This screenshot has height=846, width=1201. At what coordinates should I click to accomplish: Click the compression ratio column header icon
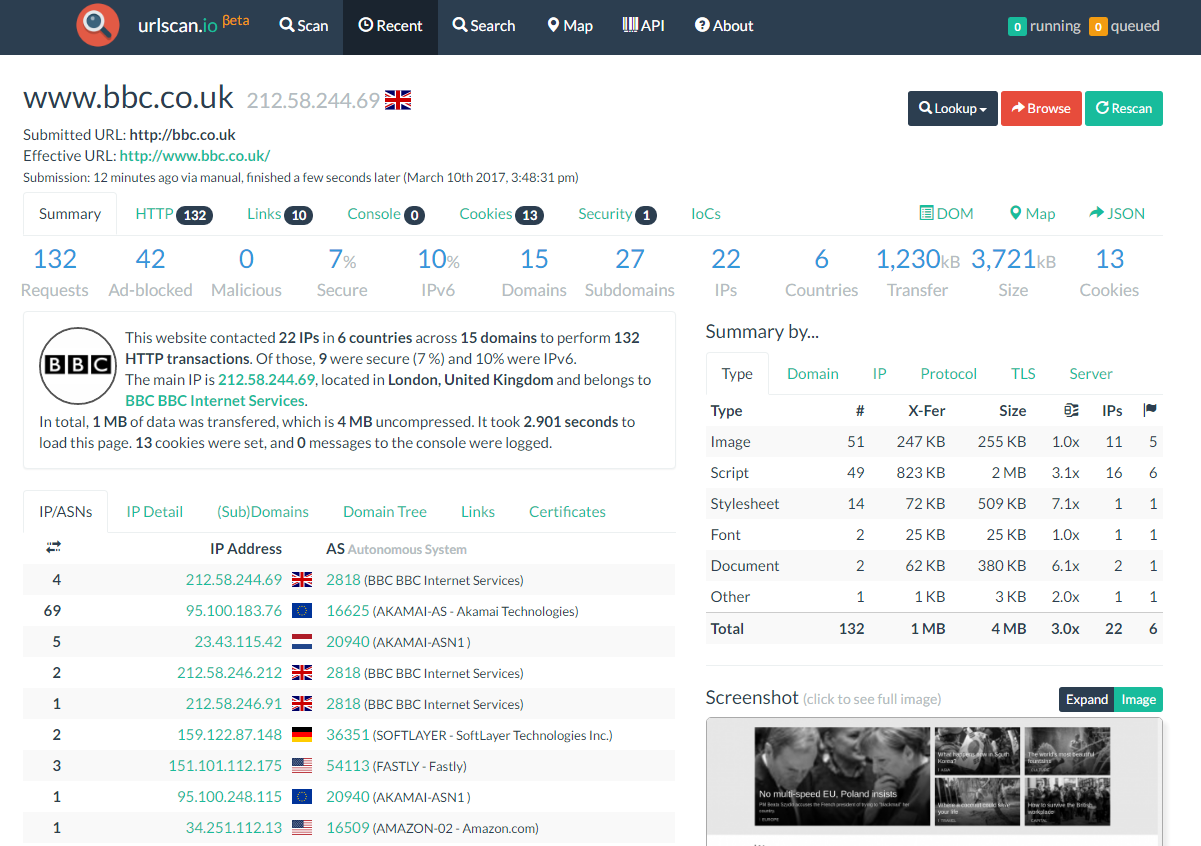pos(1071,410)
